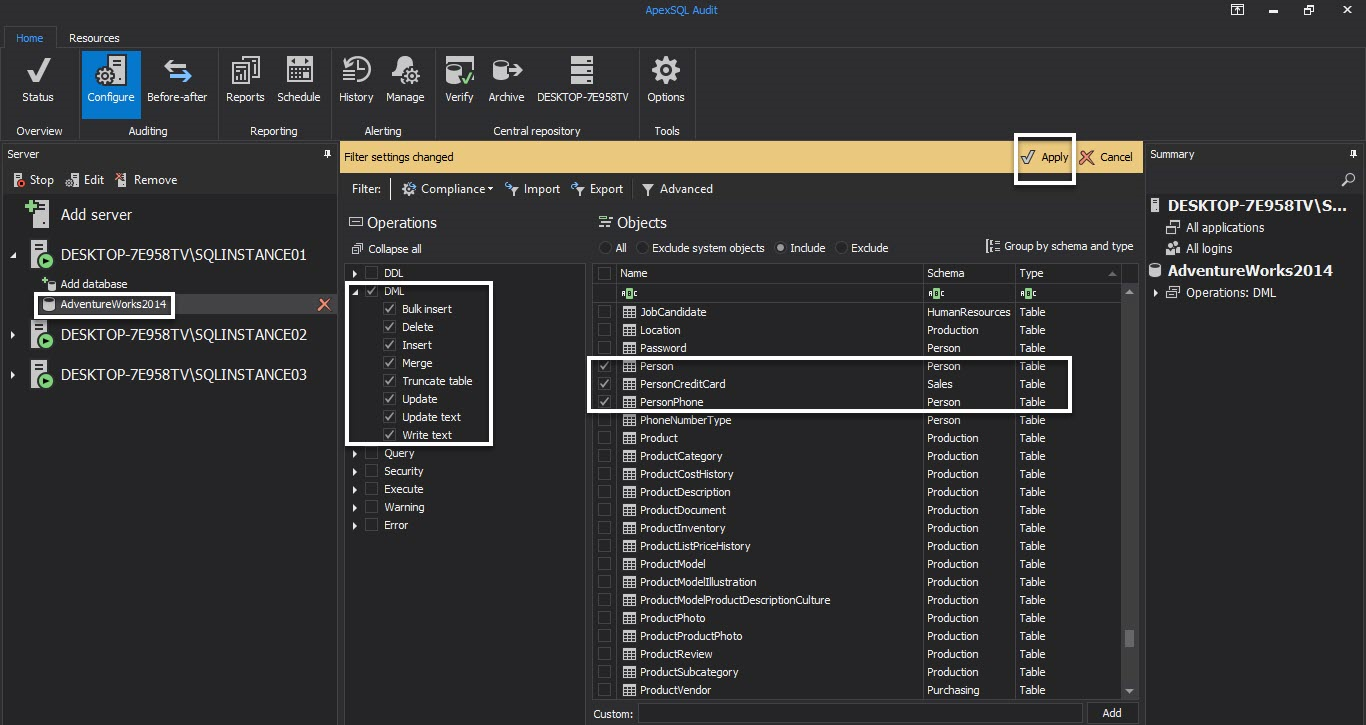
Task: Open the Advanced filter icon
Action: coord(677,189)
